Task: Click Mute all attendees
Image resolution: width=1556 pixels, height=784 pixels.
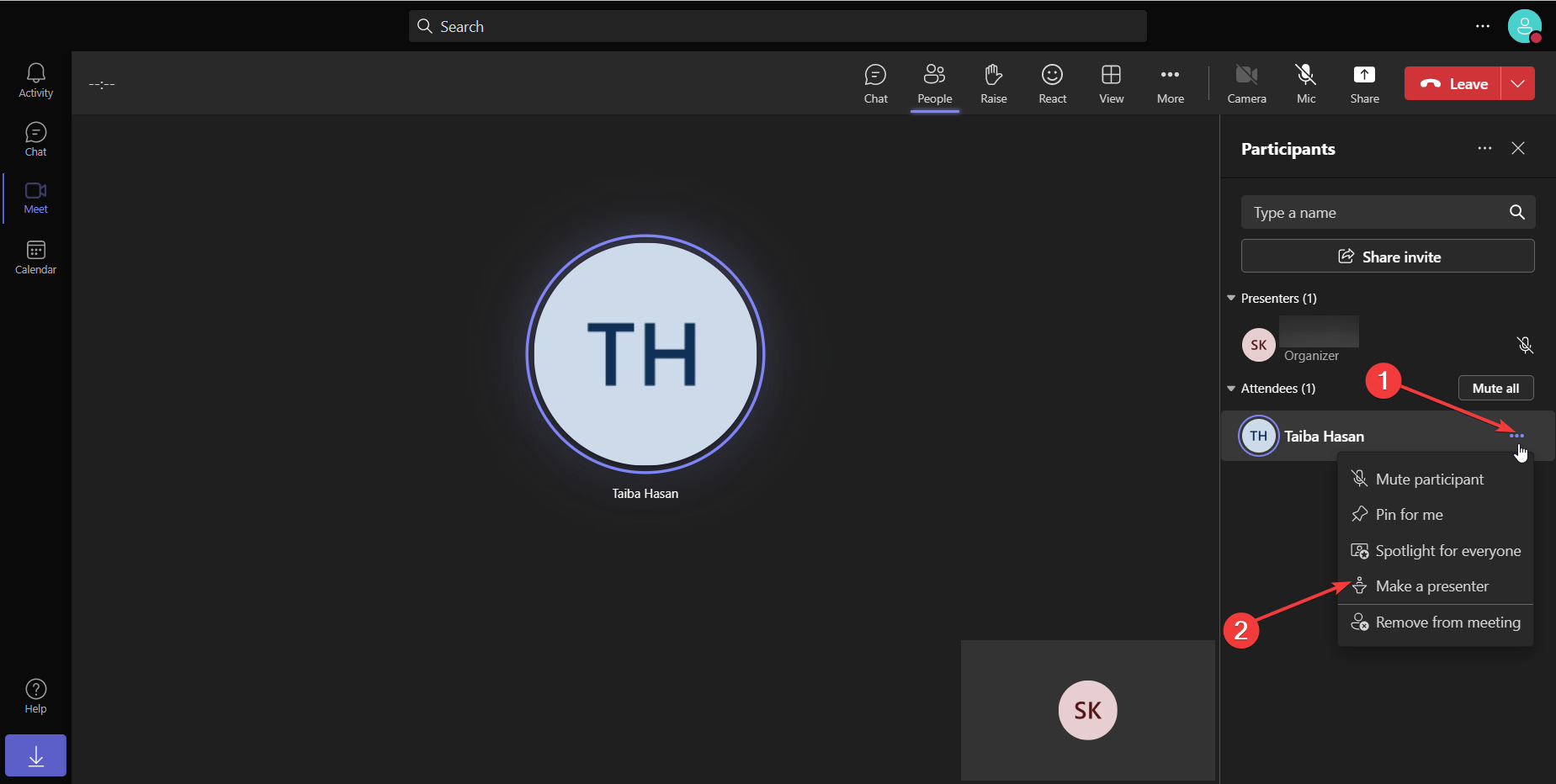Action: pyautogui.click(x=1495, y=388)
